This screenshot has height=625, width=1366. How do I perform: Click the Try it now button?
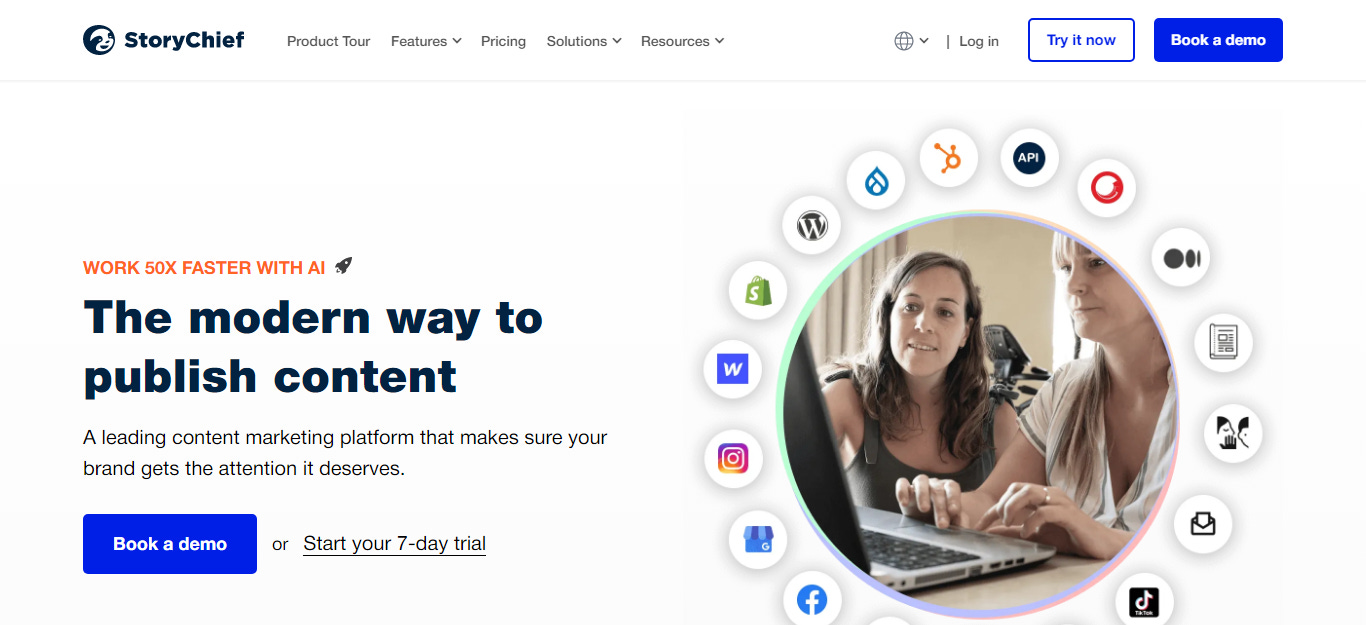pyautogui.click(x=1081, y=40)
